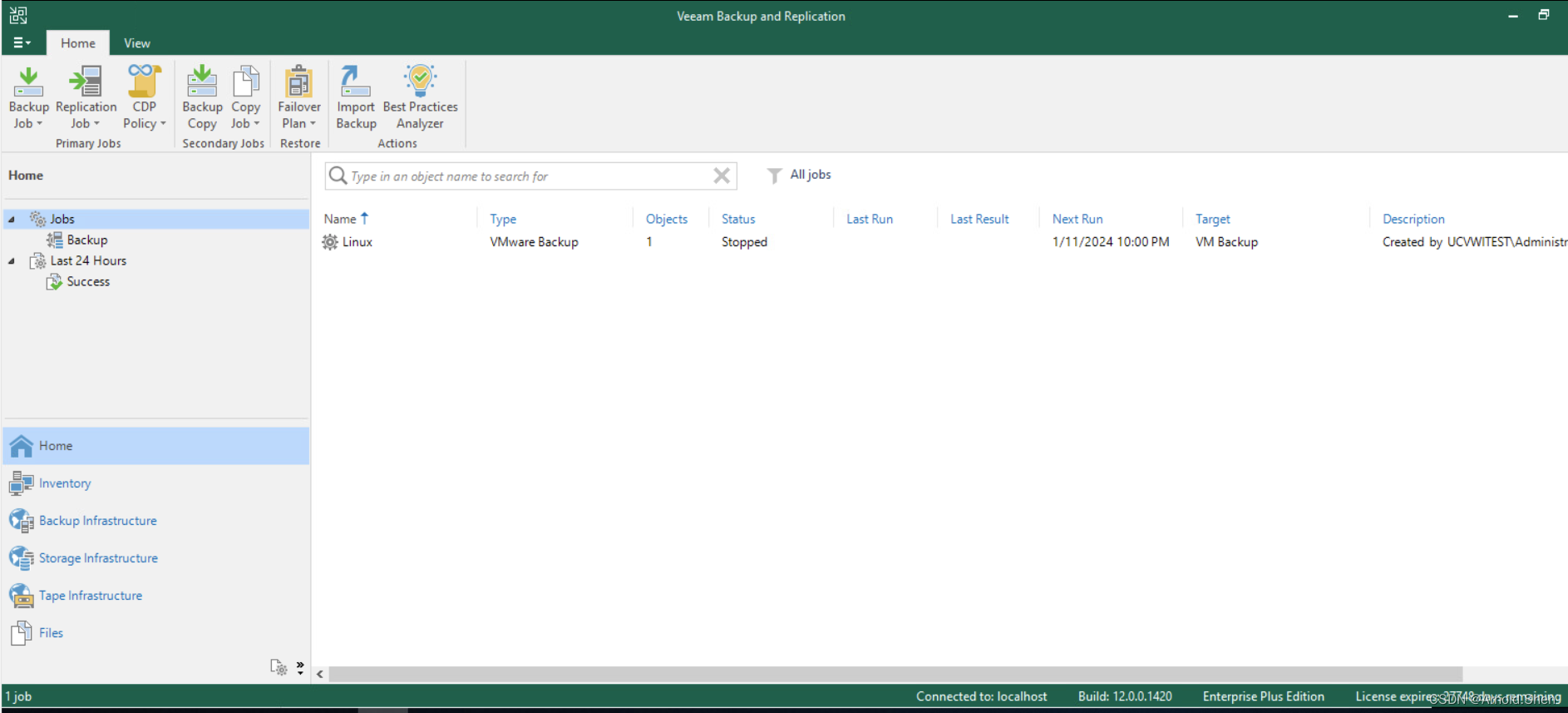The width and height of the screenshot is (1568, 713).
Task: Click the VM Backup target cell
Action: click(1226, 242)
